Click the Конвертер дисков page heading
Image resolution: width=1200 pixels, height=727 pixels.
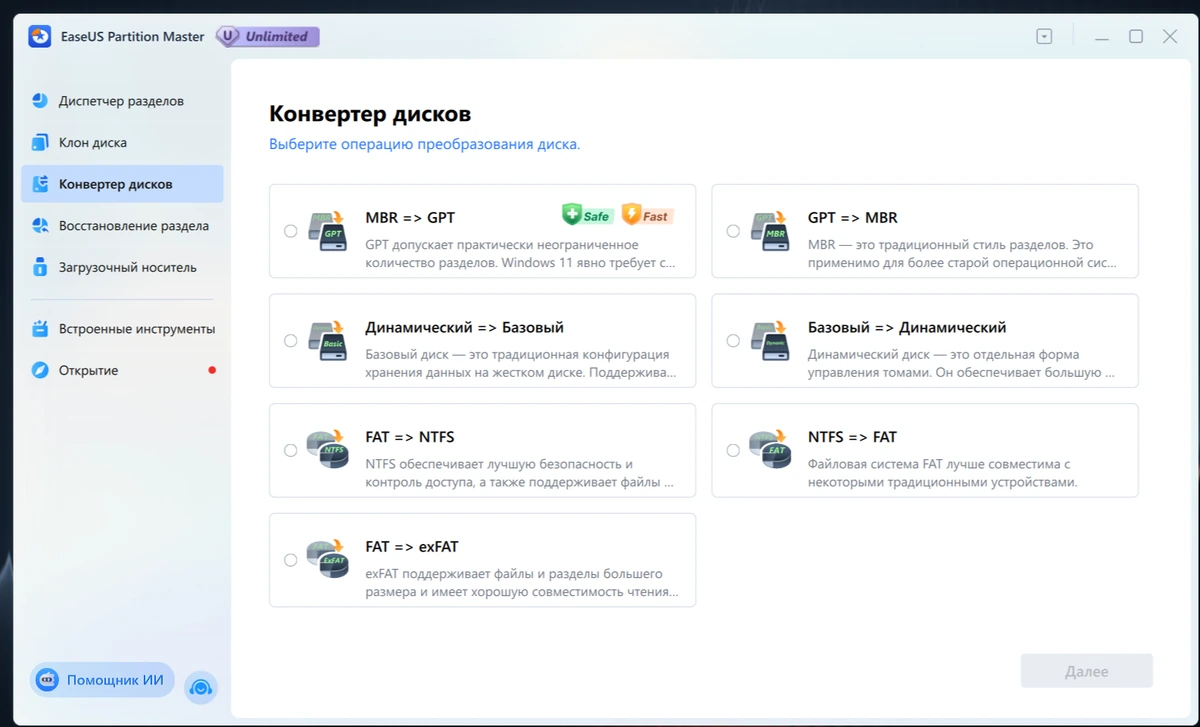[370, 114]
